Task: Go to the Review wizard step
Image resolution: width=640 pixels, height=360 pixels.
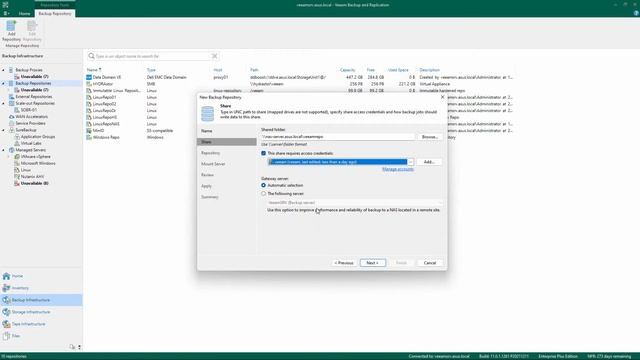Action: (x=207, y=175)
